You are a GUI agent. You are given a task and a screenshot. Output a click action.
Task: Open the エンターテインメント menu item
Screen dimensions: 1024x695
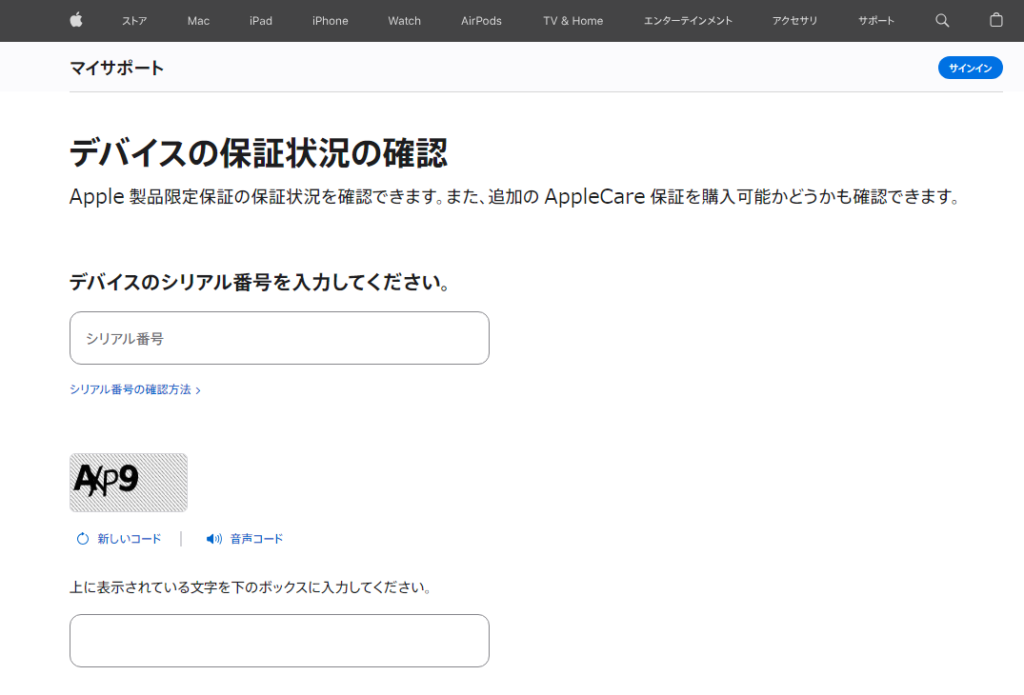click(x=688, y=21)
